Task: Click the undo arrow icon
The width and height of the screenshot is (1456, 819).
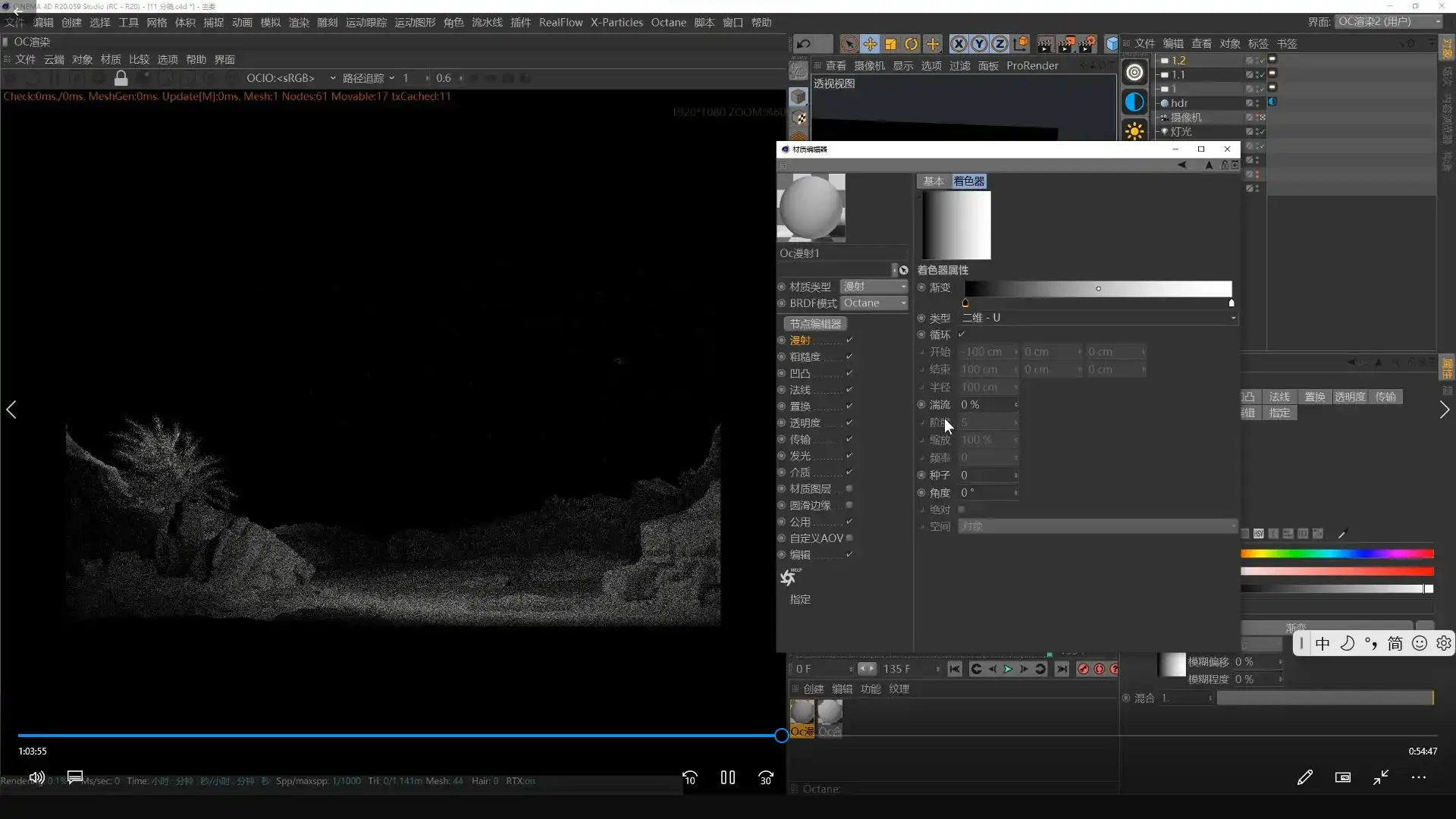Action: tap(804, 44)
